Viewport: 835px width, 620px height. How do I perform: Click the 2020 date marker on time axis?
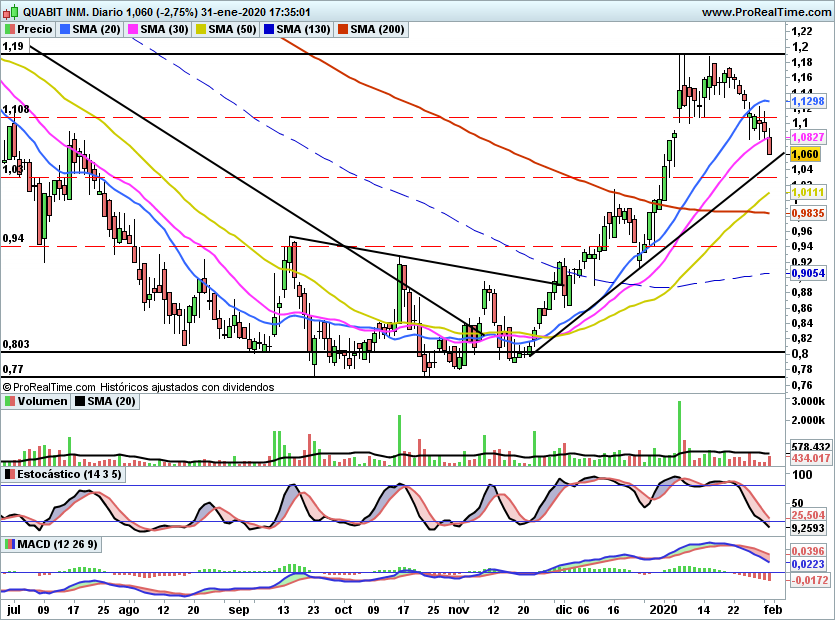[x=664, y=610]
